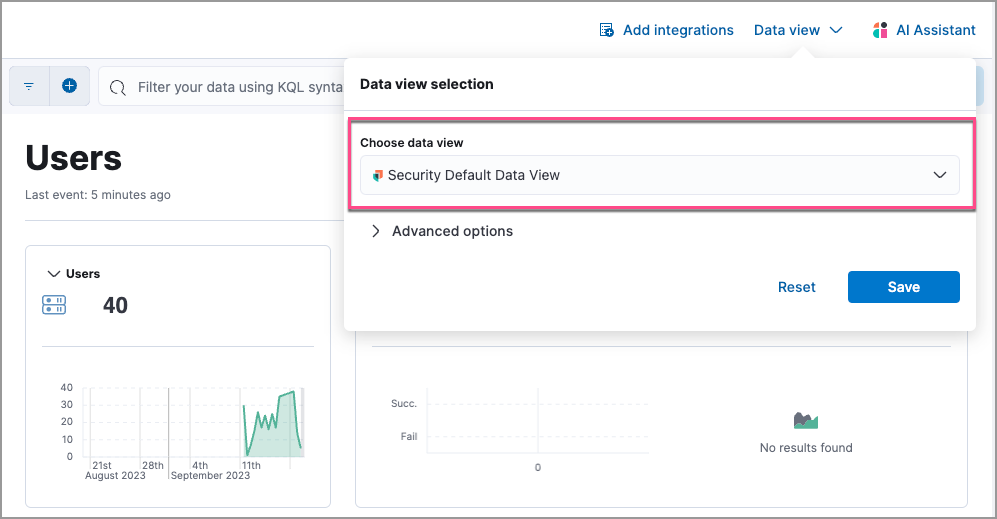The image size is (997, 519).
Task: Click the Reset button
Action: pyautogui.click(x=796, y=287)
